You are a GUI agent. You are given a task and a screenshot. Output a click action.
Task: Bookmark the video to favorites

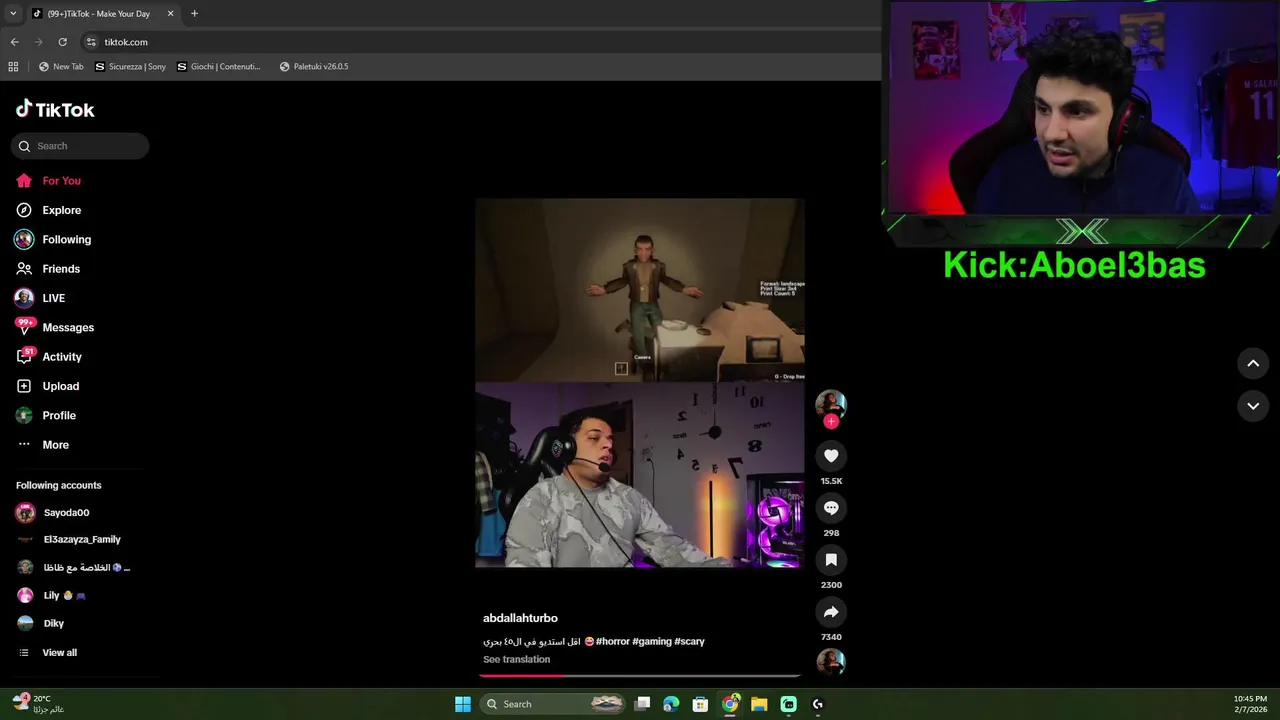point(831,560)
